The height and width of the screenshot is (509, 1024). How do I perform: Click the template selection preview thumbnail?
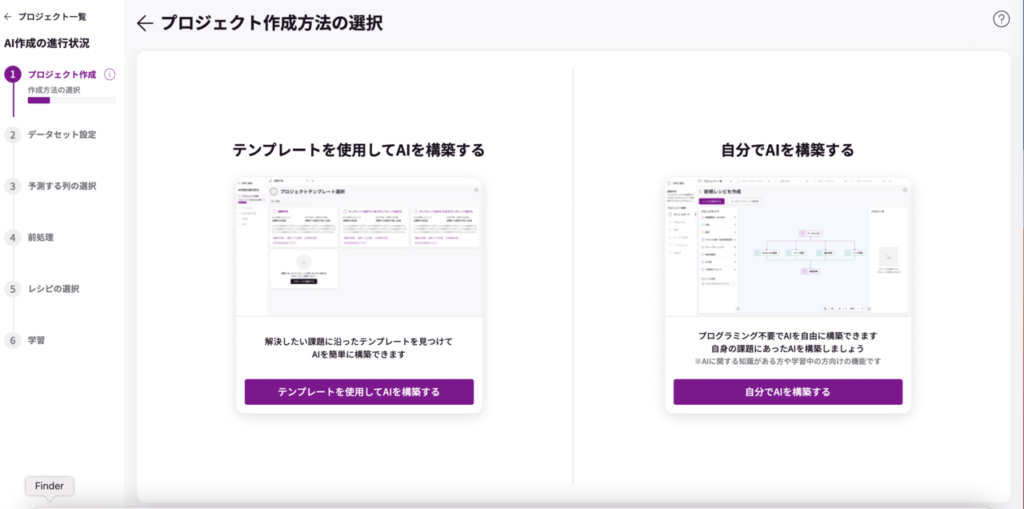pyautogui.click(x=359, y=247)
